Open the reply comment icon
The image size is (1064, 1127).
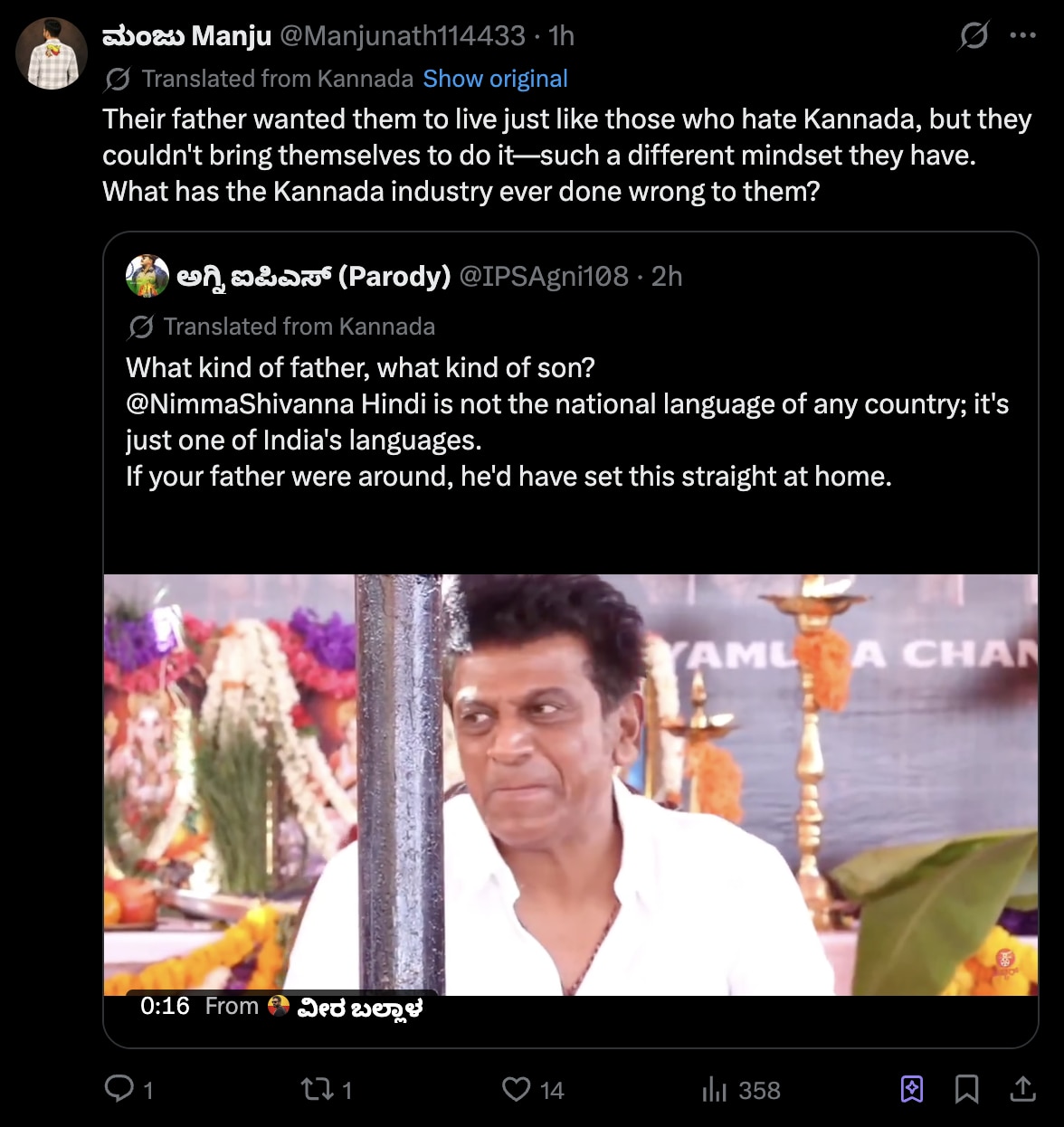point(119,1088)
